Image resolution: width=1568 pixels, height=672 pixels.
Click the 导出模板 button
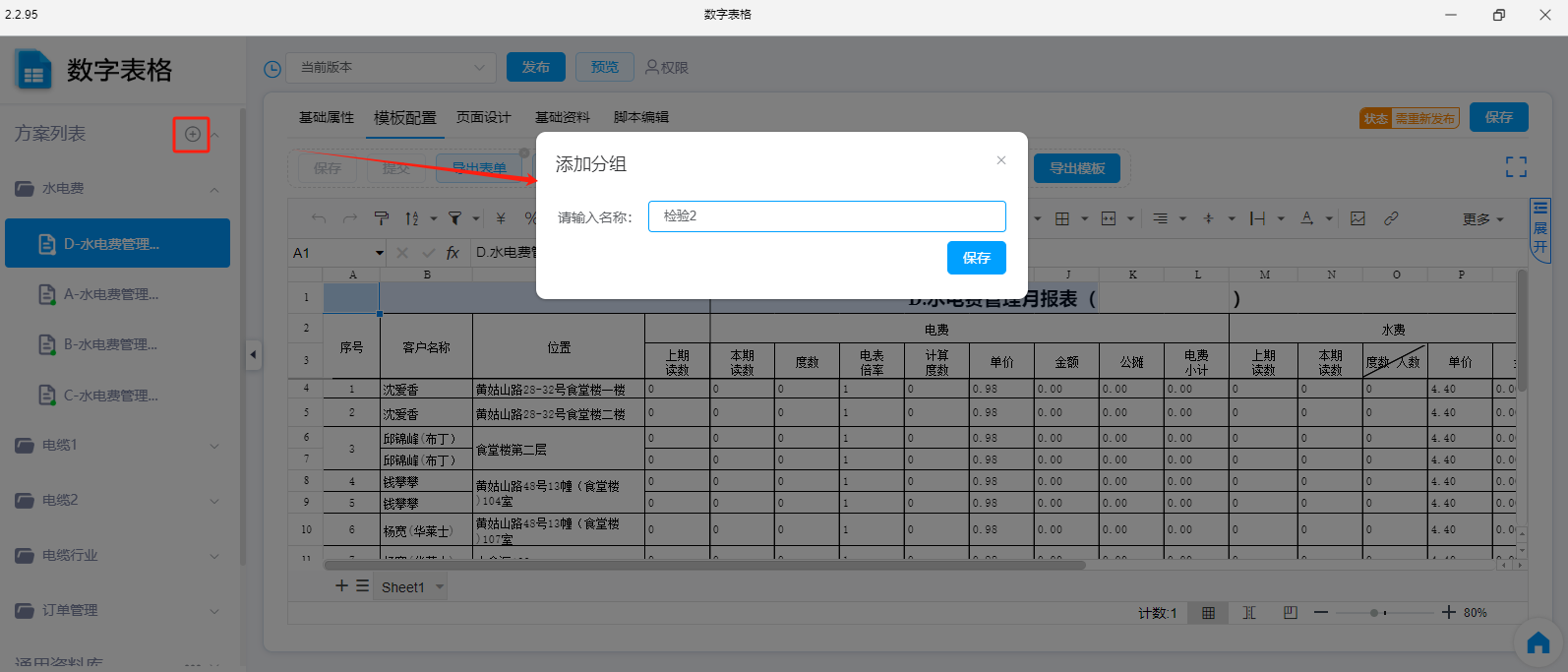[x=1077, y=168]
